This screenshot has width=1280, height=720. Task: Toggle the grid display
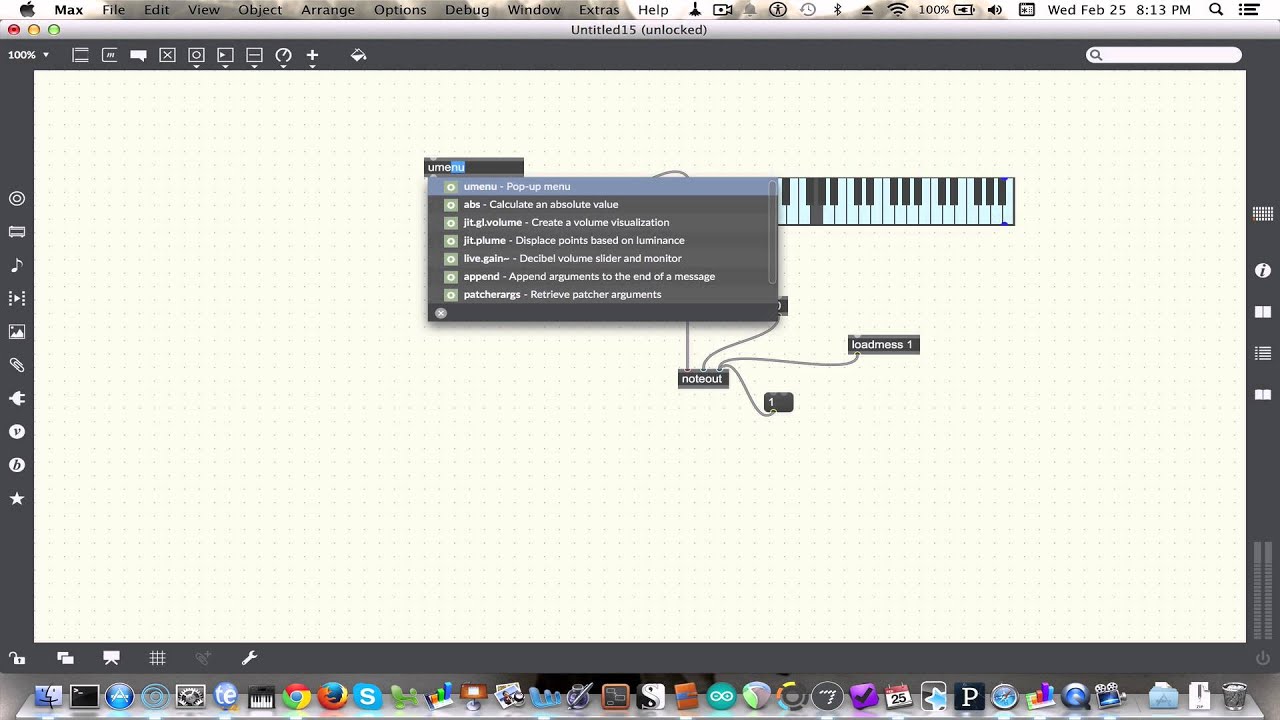tap(157, 658)
